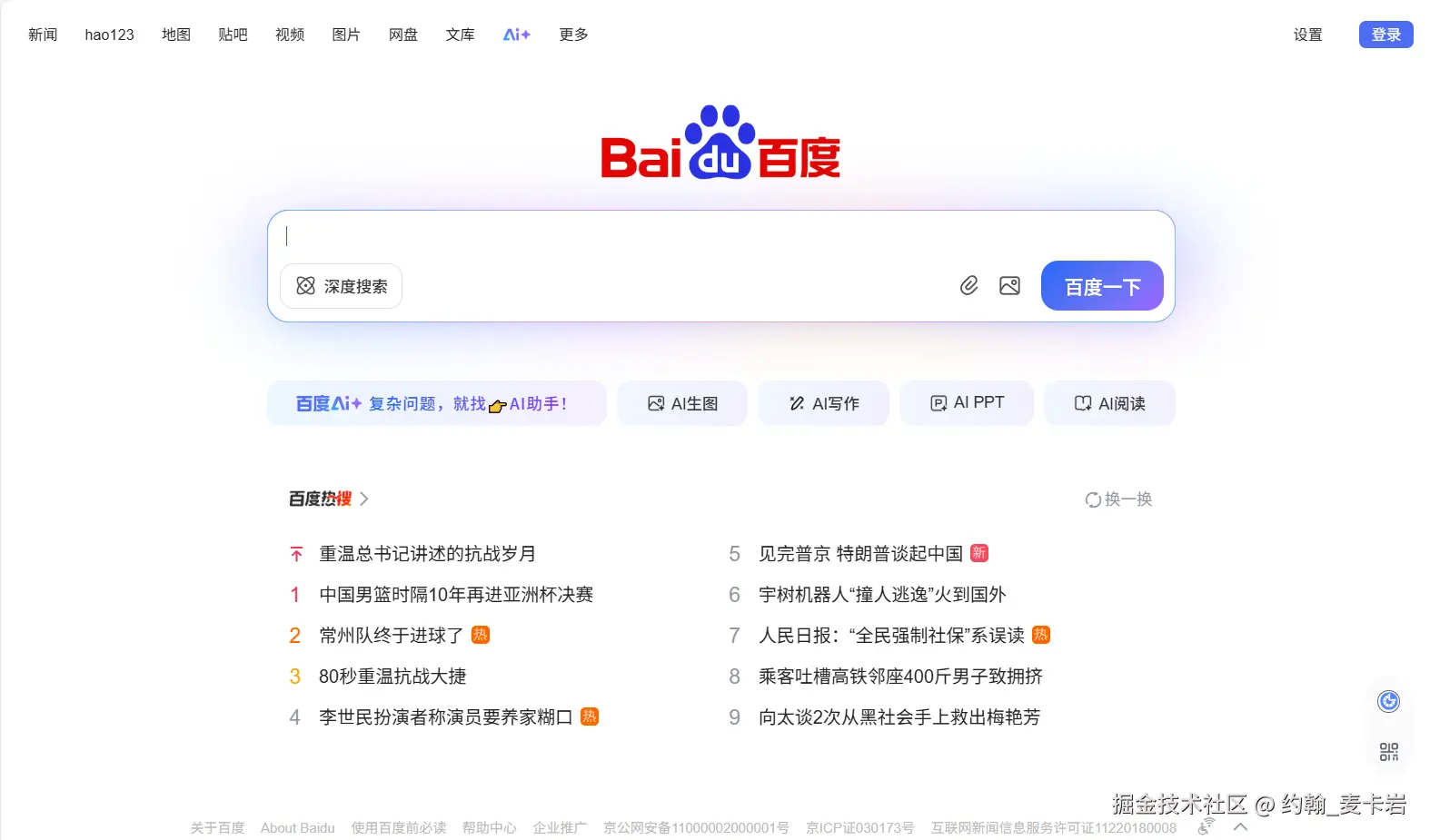Open the Ai+ link in the top navigation
Screen dimensions: 1430x840
(x=516, y=35)
